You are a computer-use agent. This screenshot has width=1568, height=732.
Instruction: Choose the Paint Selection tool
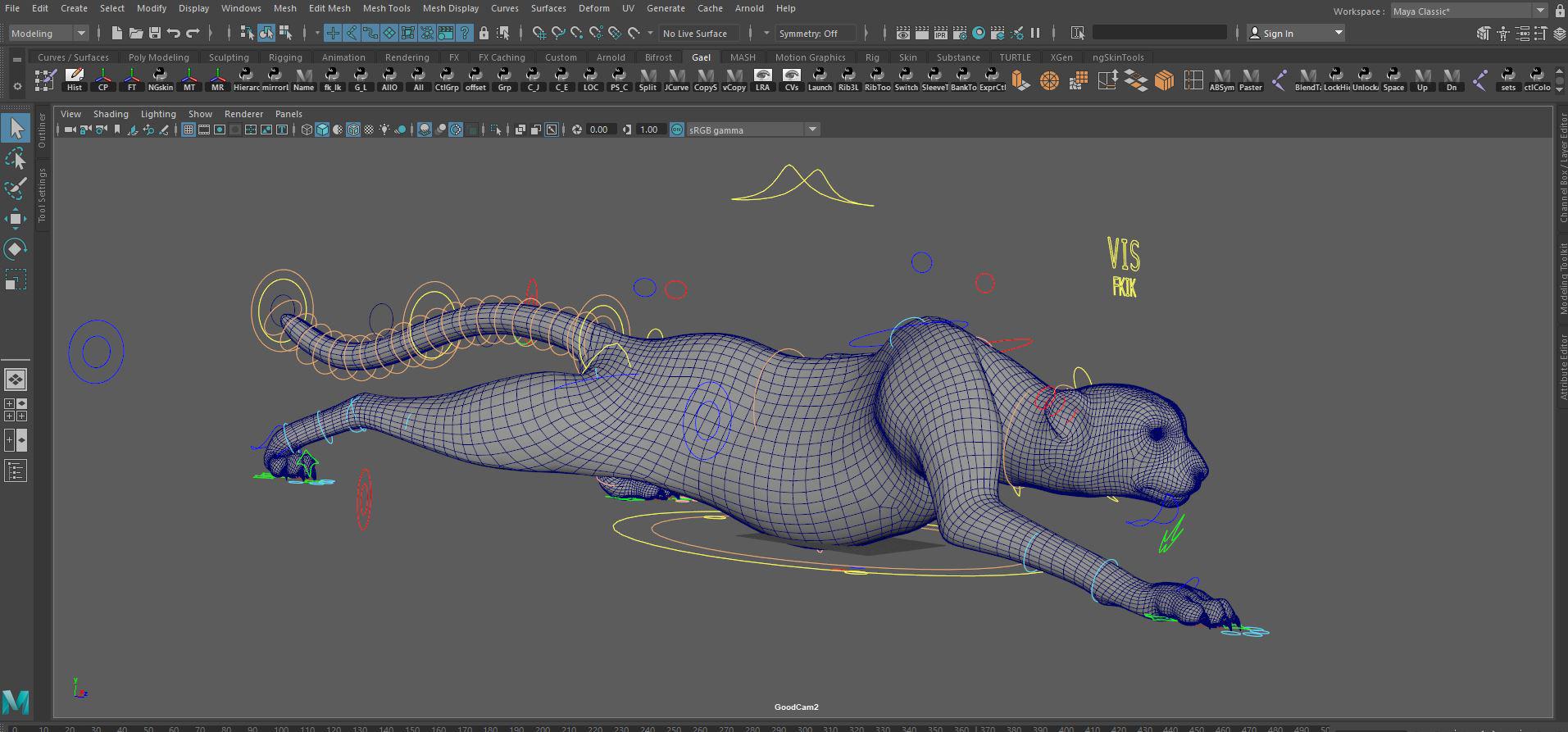15,189
